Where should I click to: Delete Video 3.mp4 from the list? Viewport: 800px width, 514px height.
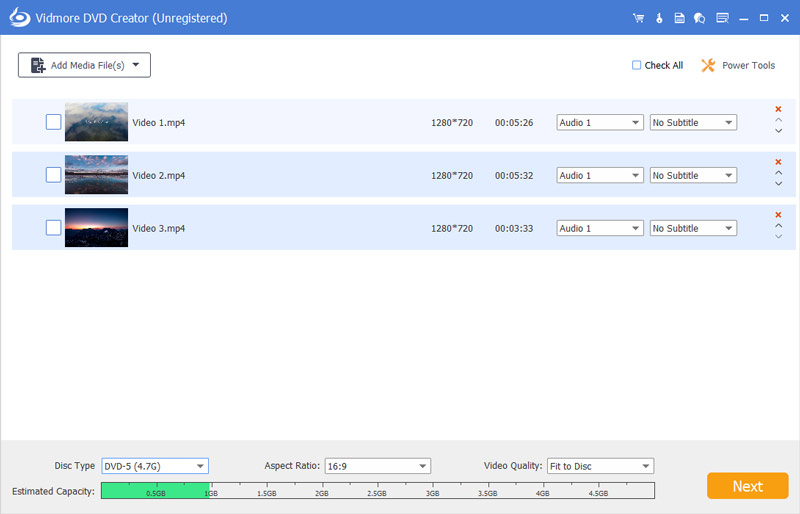778,215
